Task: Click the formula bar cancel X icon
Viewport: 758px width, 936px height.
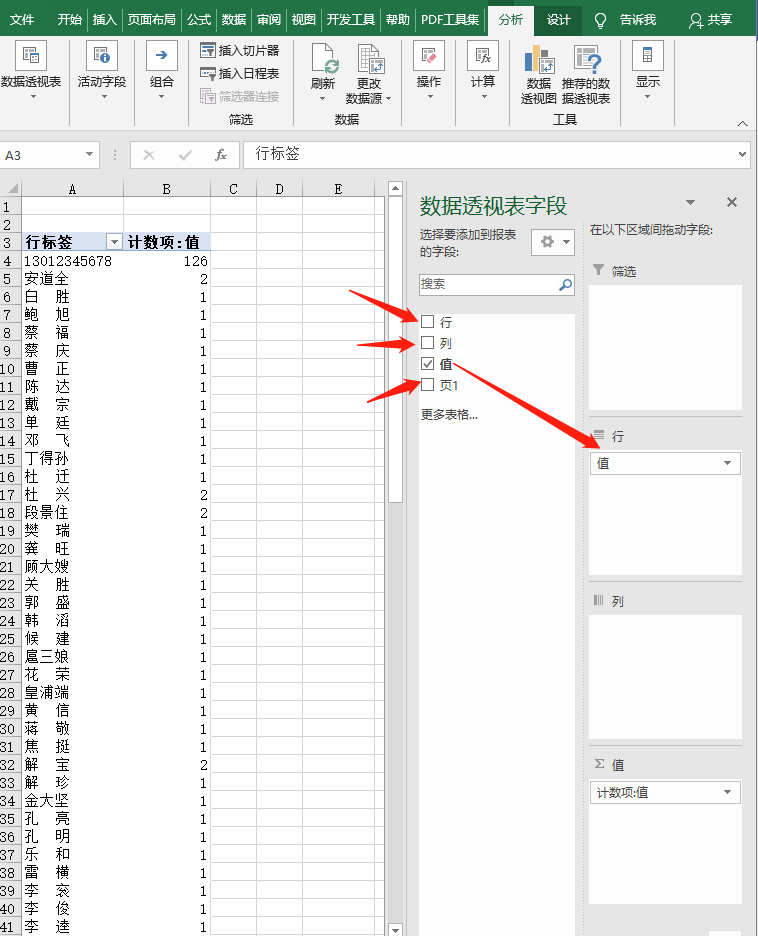Action: pyautogui.click(x=149, y=156)
